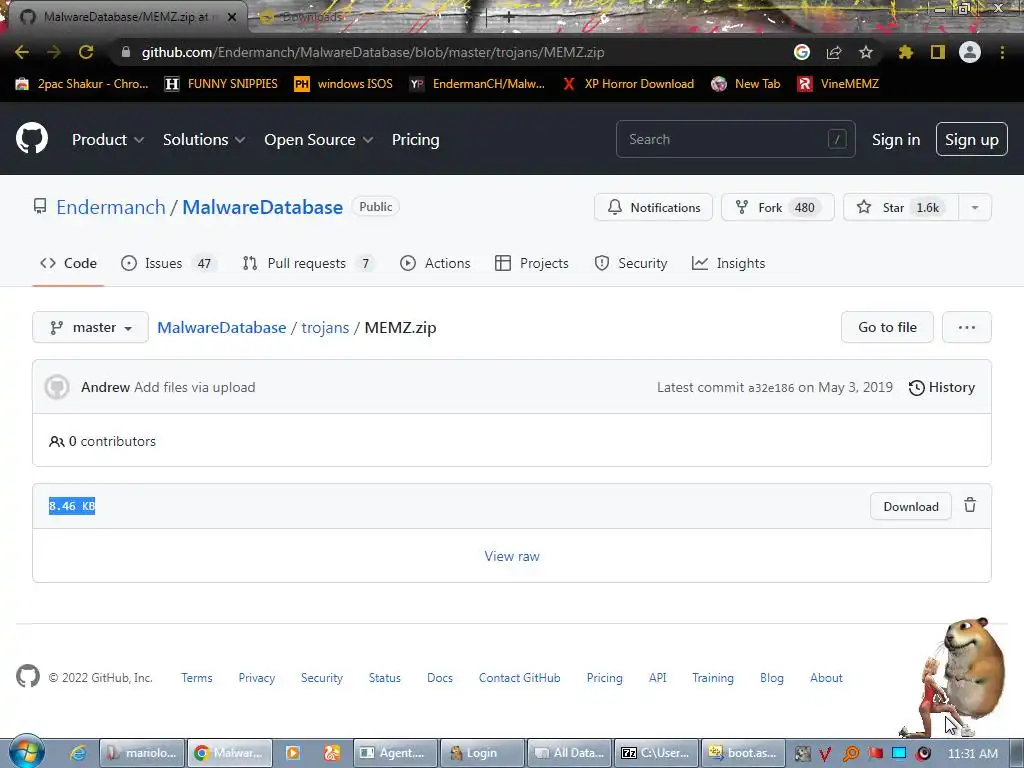Click the taskbar clock showing 11:31 AM
This screenshot has height=768, width=1024.
pyautogui.click(x=972, y=753)
